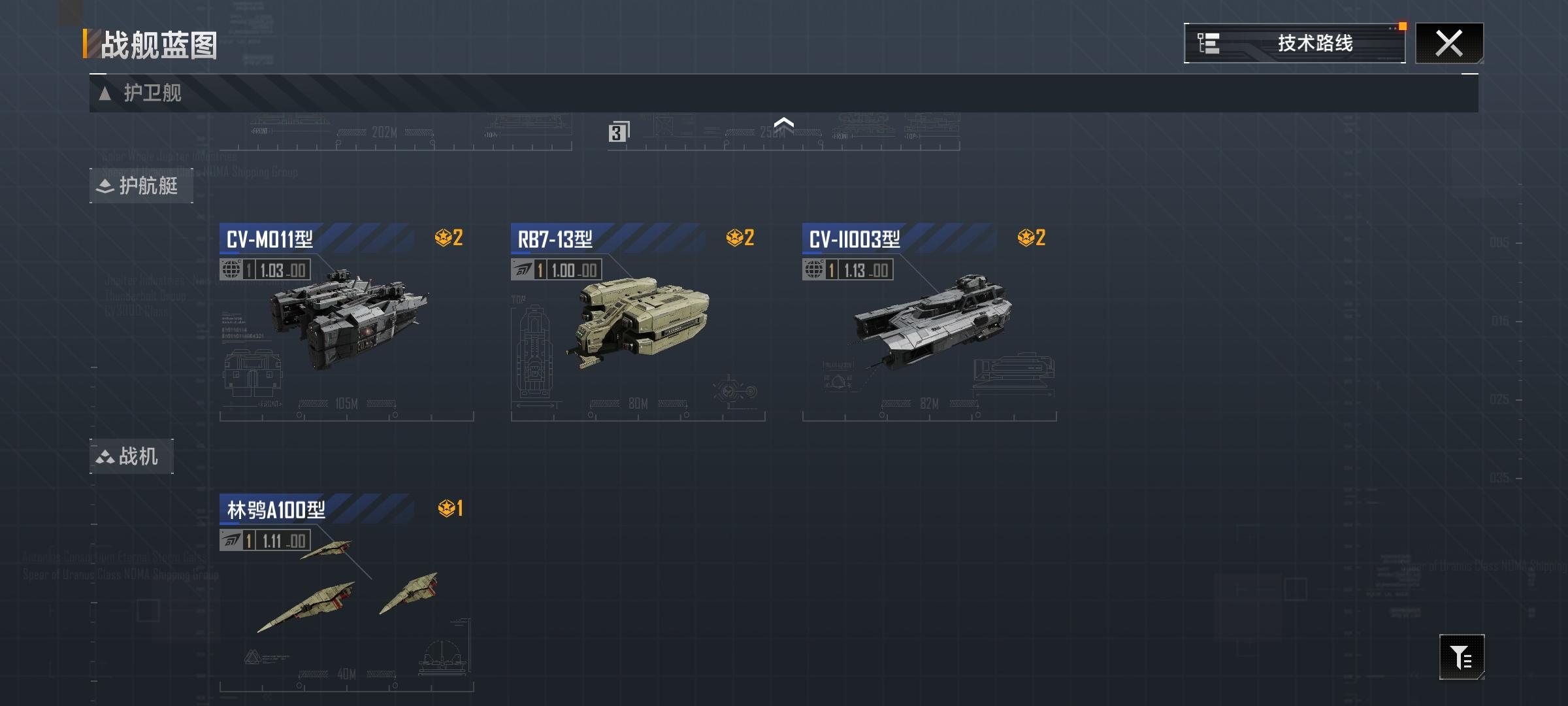Click the CV-M011型 title bar
Viewport: 1568px width, 706px height.
(317, 239)
